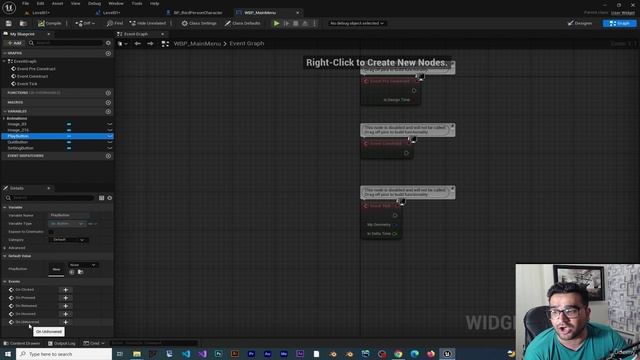The image size is (640, 360).
Task: Open Details panel settings gear
Action: (x=110, y=198)
